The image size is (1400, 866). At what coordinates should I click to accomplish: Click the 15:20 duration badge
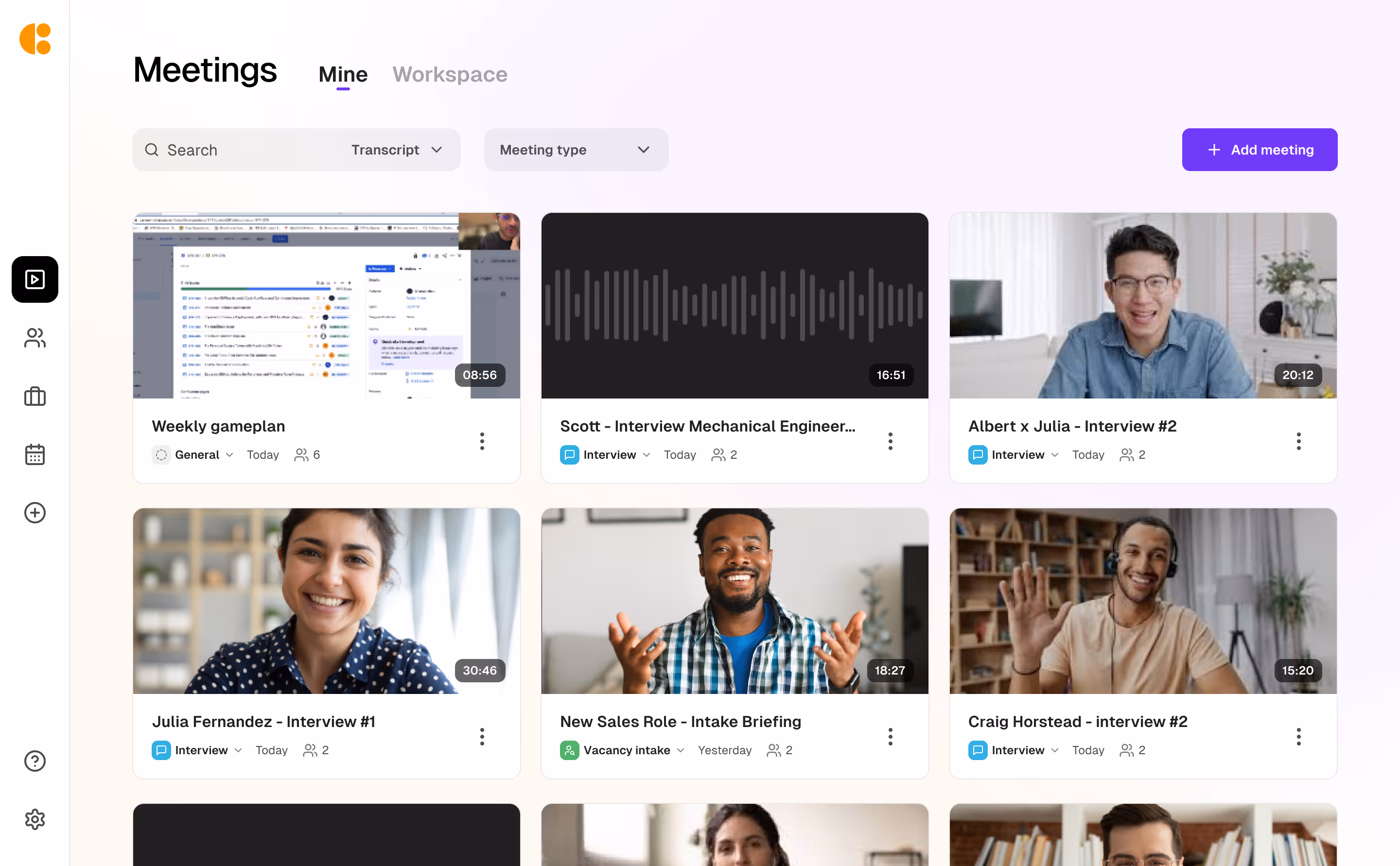coord(1298,671)
